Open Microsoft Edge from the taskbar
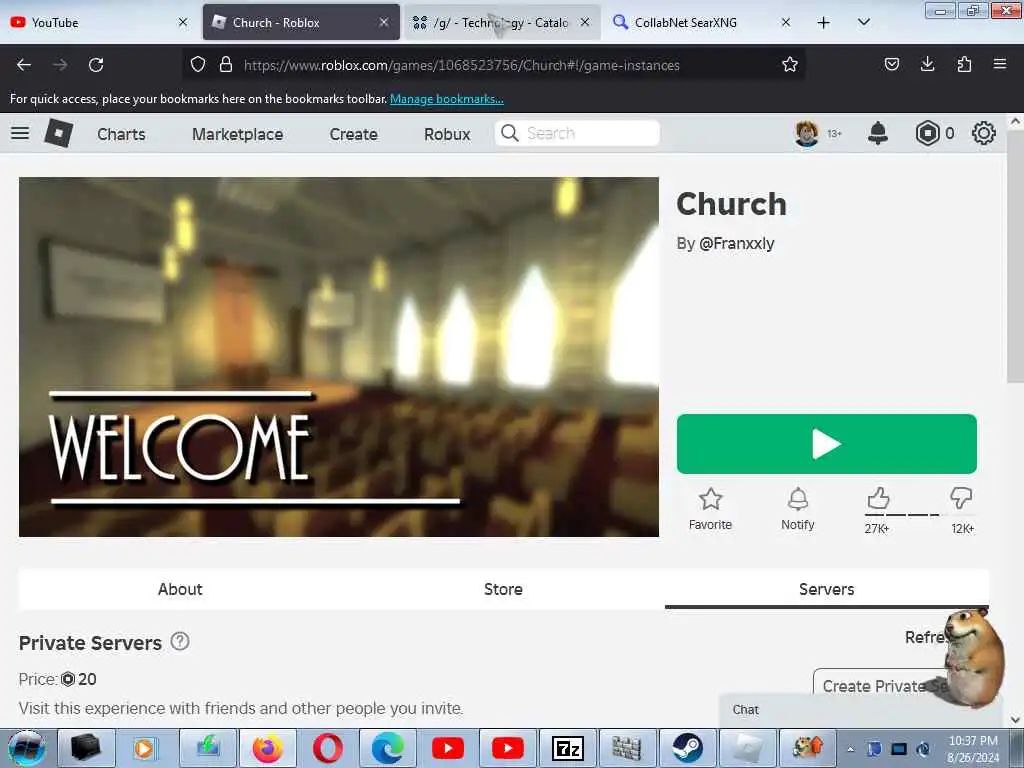The height and width of the screenshot is (768, 1024). pos(388,748)
